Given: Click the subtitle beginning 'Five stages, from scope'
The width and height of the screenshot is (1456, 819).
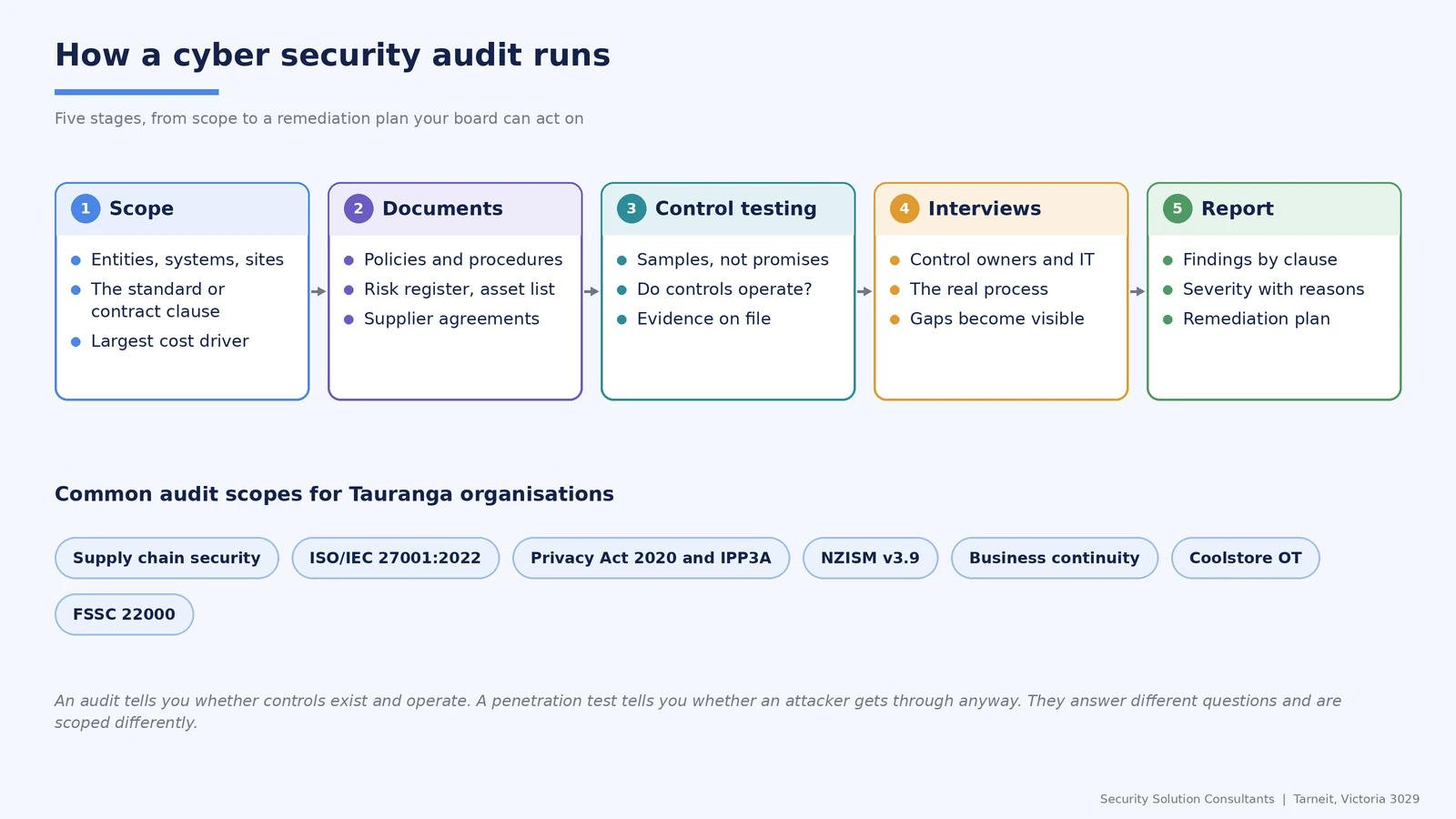Looking at the screenshot, I should click(319, 118).
